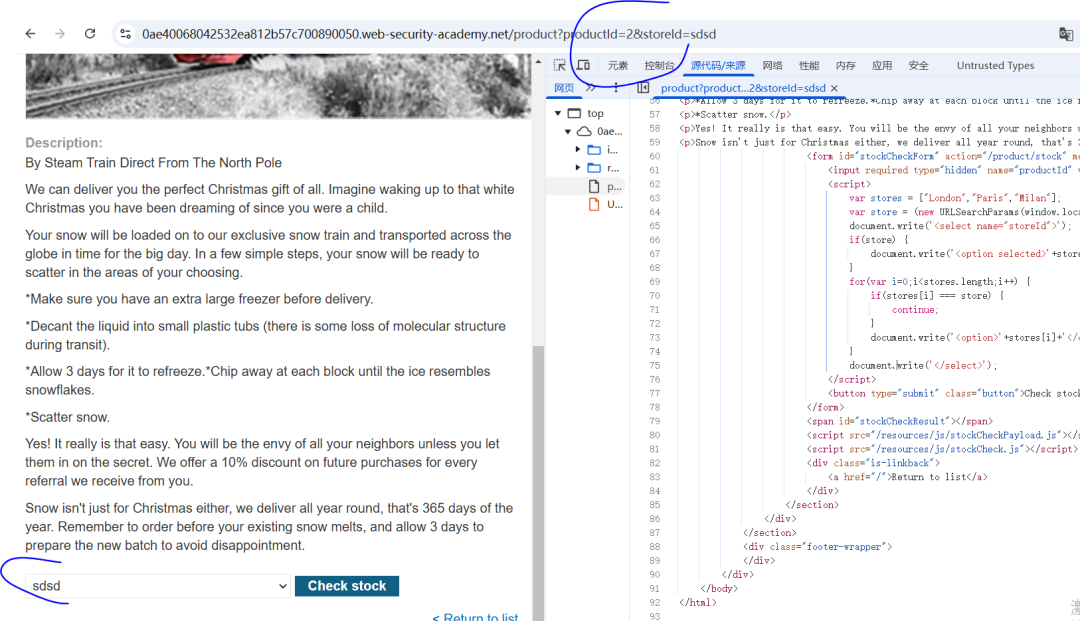This screenshot has height=621, width=1080.
Task: Open site information icon in address bar
Action: click(x=125, y=34)
